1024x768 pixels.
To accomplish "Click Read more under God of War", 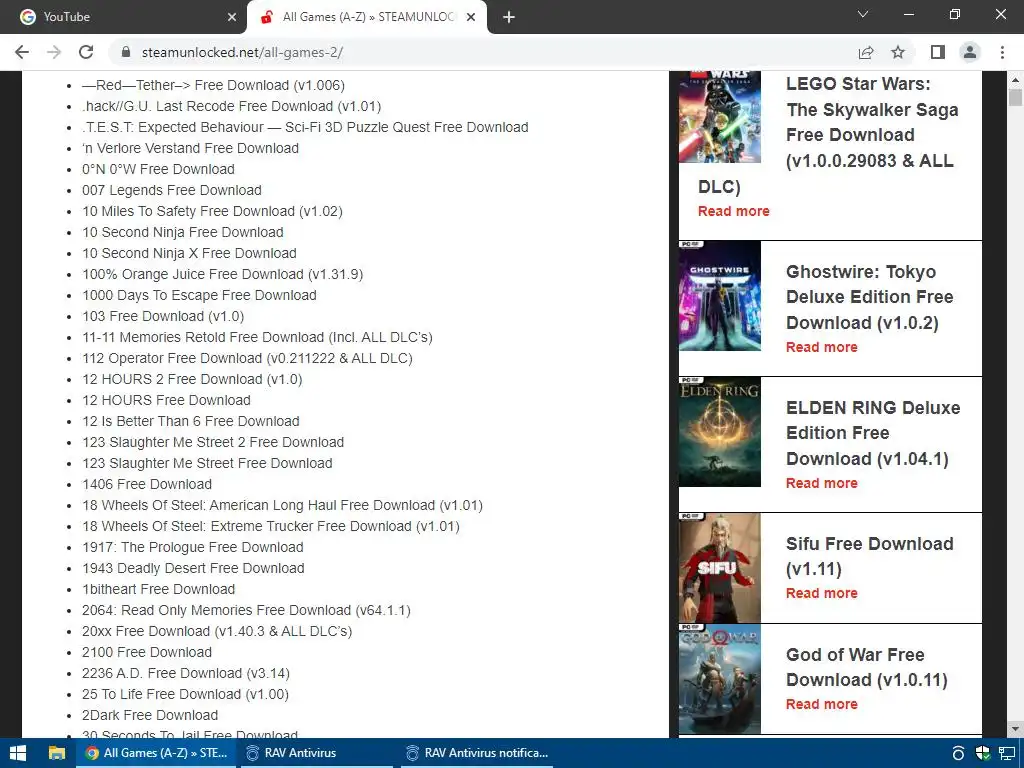I will click(x=822, y=704).
